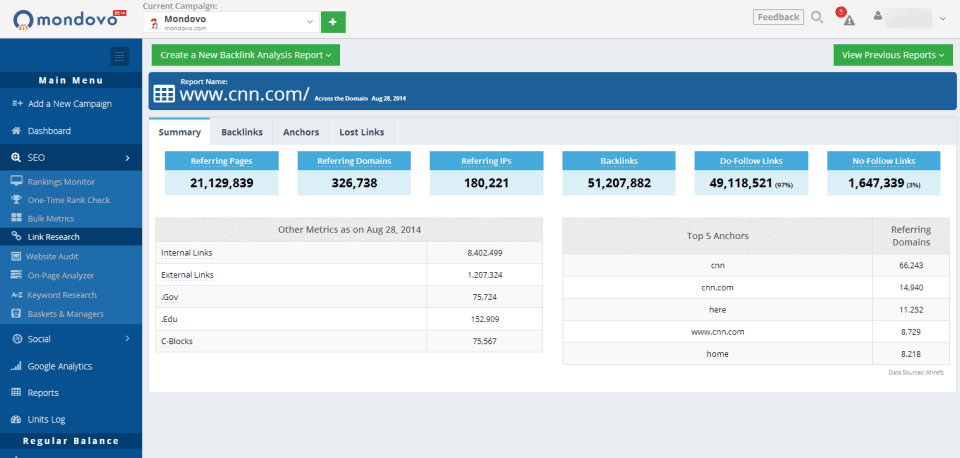
Task: Click the Mondovo logo
Action: tap(69, 20)
